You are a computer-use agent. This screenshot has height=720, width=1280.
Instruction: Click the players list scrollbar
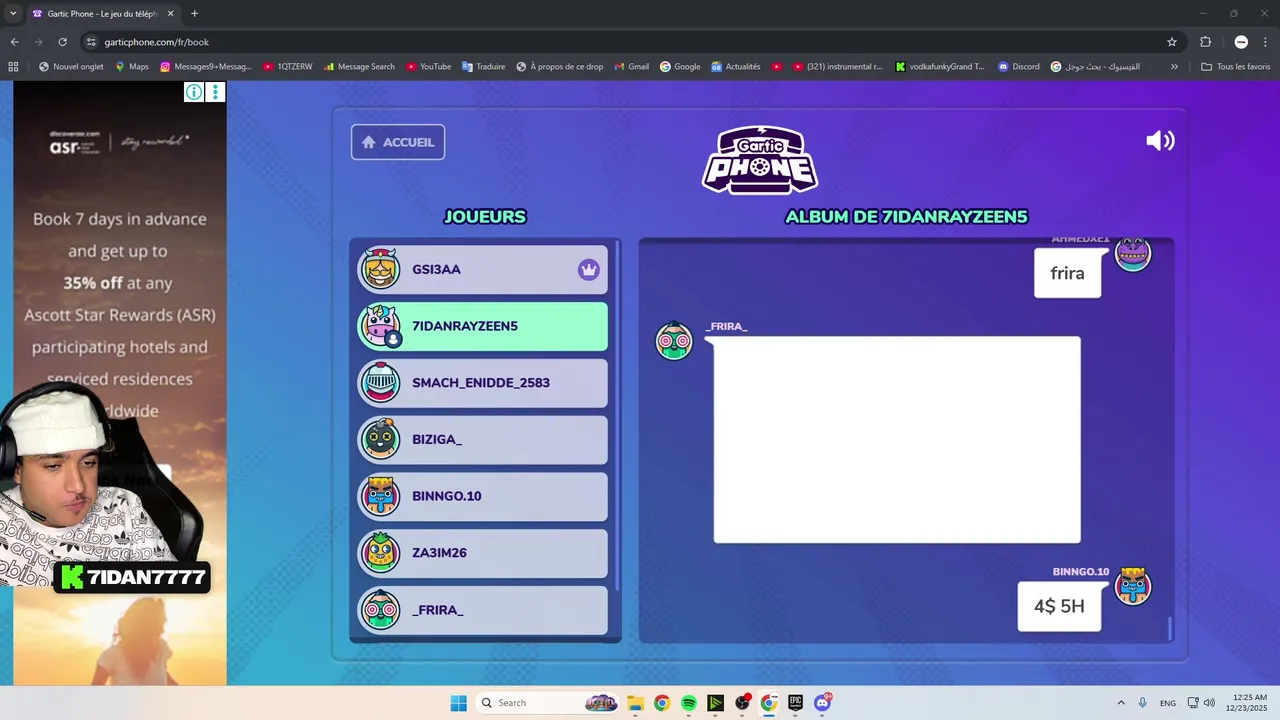pos(617,414)
